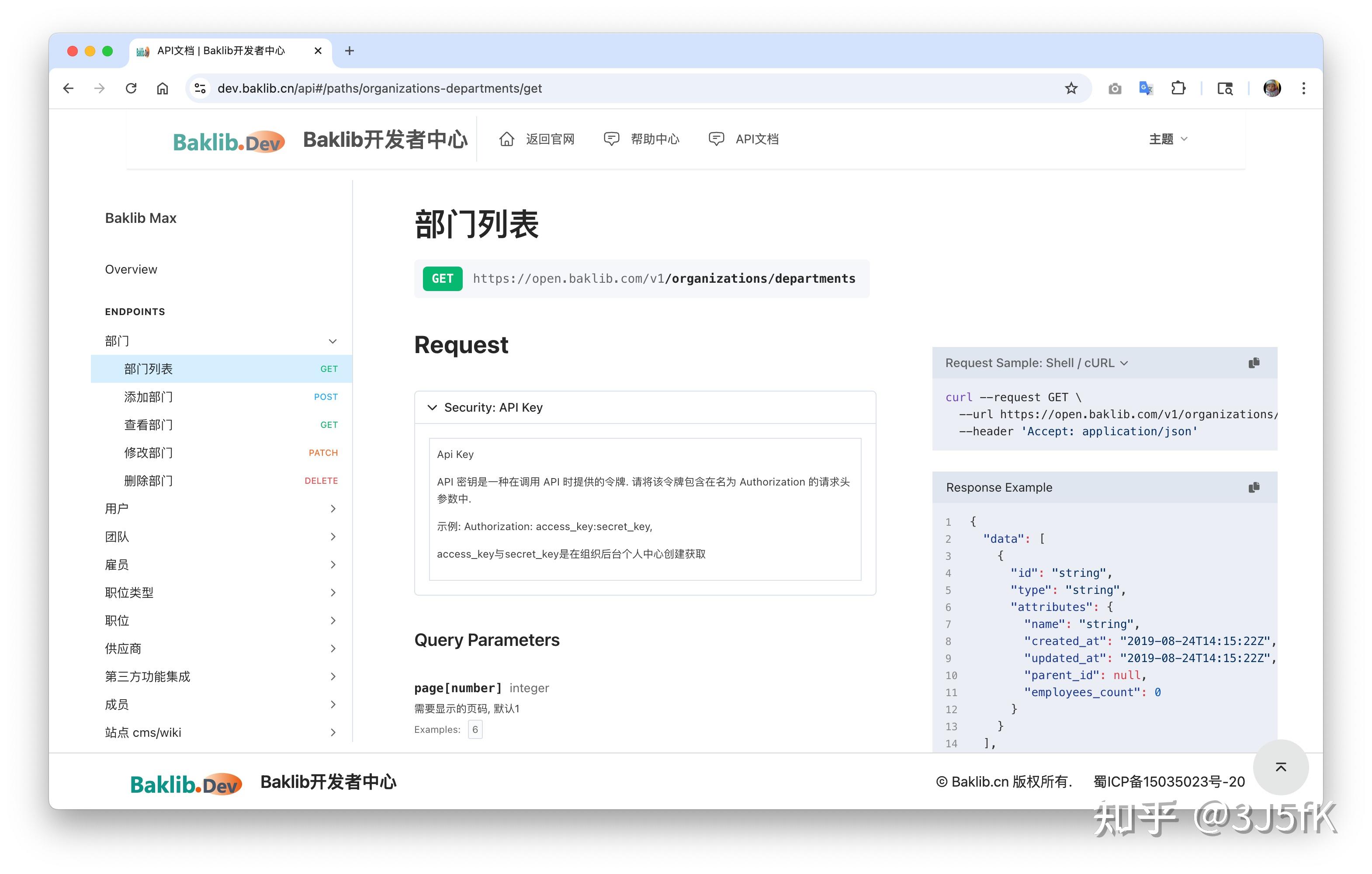
Task: Open the 查看部门 GET endpoint
Action: click(x=221, y=424)
